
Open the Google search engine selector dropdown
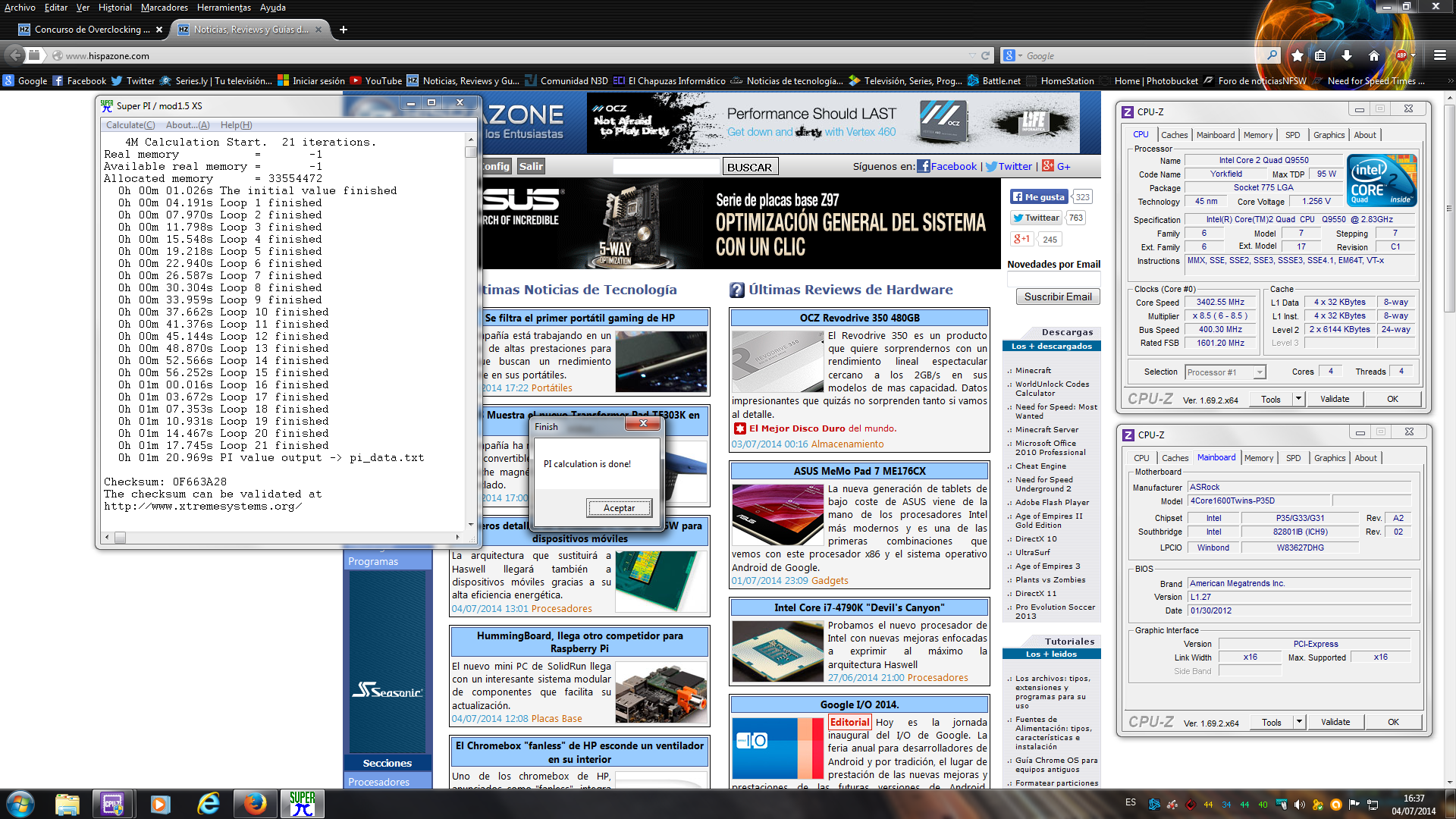pos(1013,55)
